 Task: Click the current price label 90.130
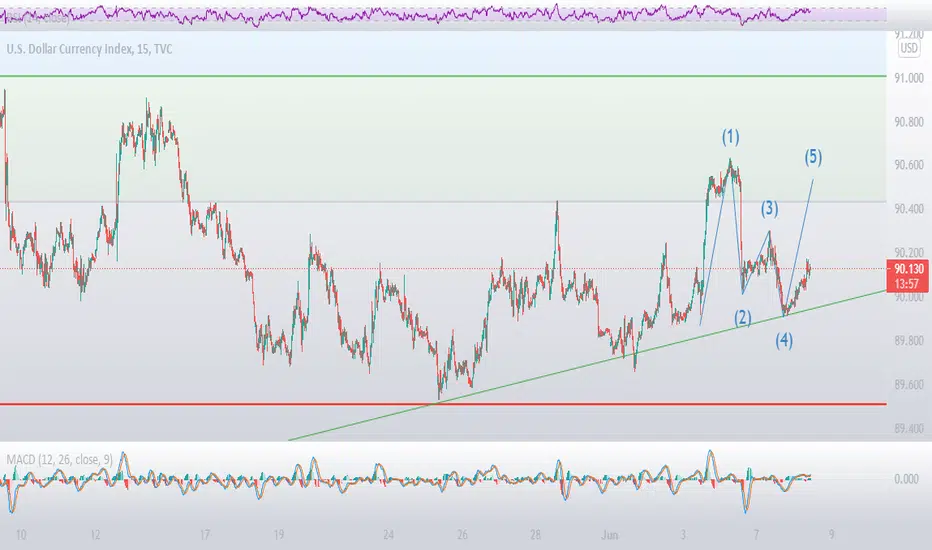pyautogui.click(x=909, y=269)
